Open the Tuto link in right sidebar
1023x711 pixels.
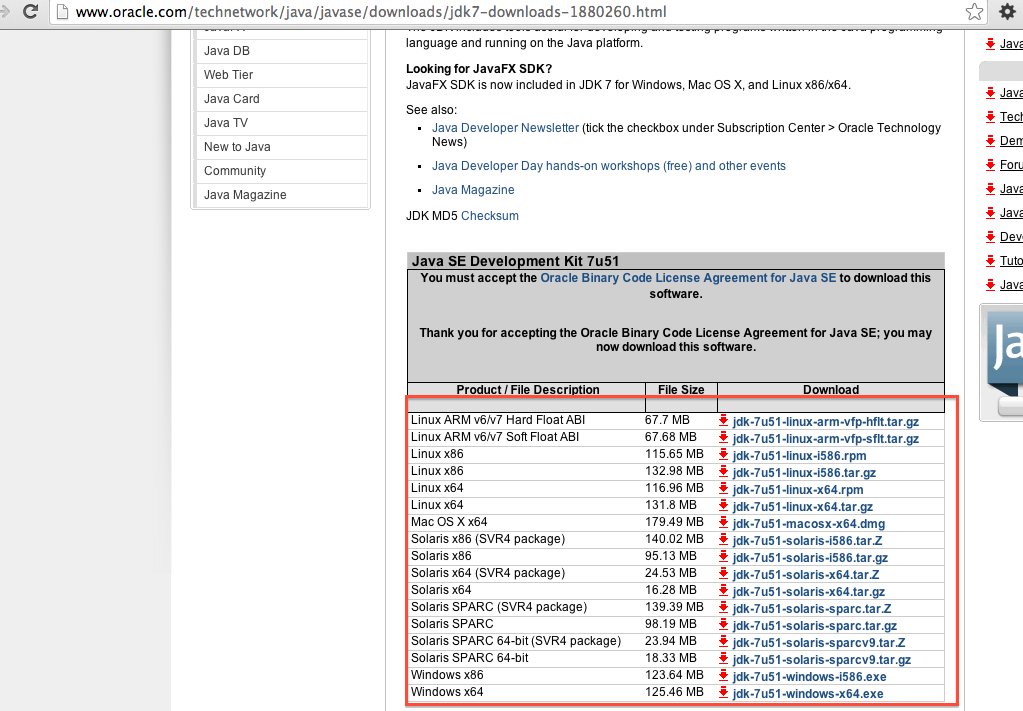pos(1011,261)
